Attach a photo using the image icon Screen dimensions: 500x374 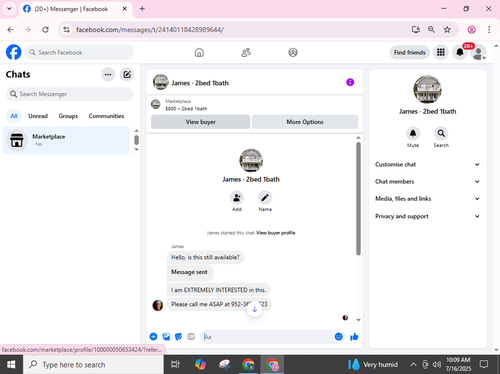point(166,337)
